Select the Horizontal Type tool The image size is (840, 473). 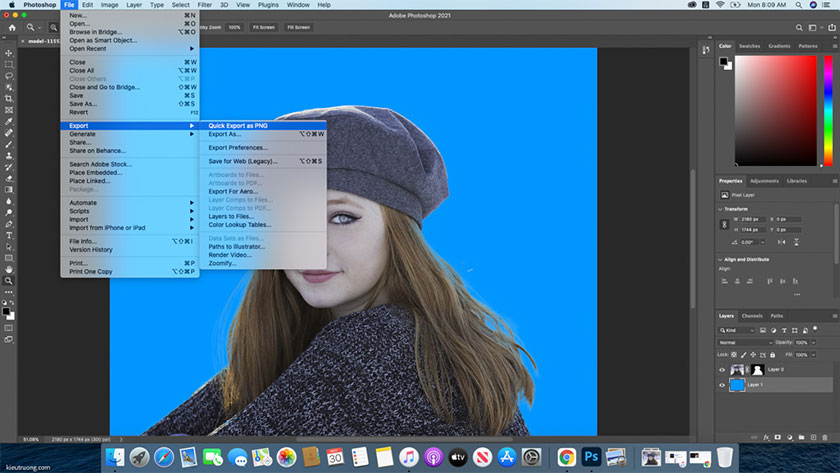[x=9, y=235]
